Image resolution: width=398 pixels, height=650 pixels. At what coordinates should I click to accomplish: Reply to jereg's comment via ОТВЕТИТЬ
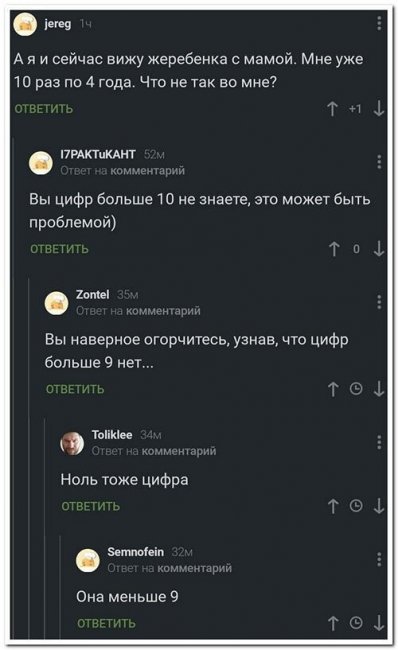click(44, 109)
